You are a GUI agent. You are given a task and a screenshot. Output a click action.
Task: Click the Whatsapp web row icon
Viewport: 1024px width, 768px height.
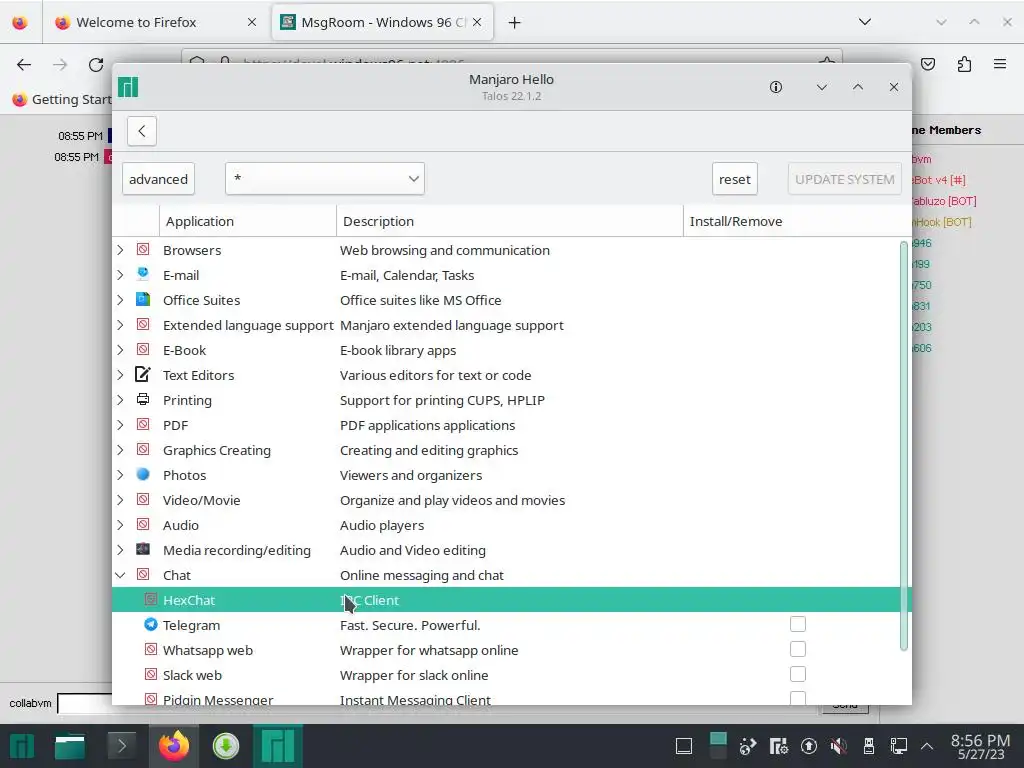[x=151, y=650]
